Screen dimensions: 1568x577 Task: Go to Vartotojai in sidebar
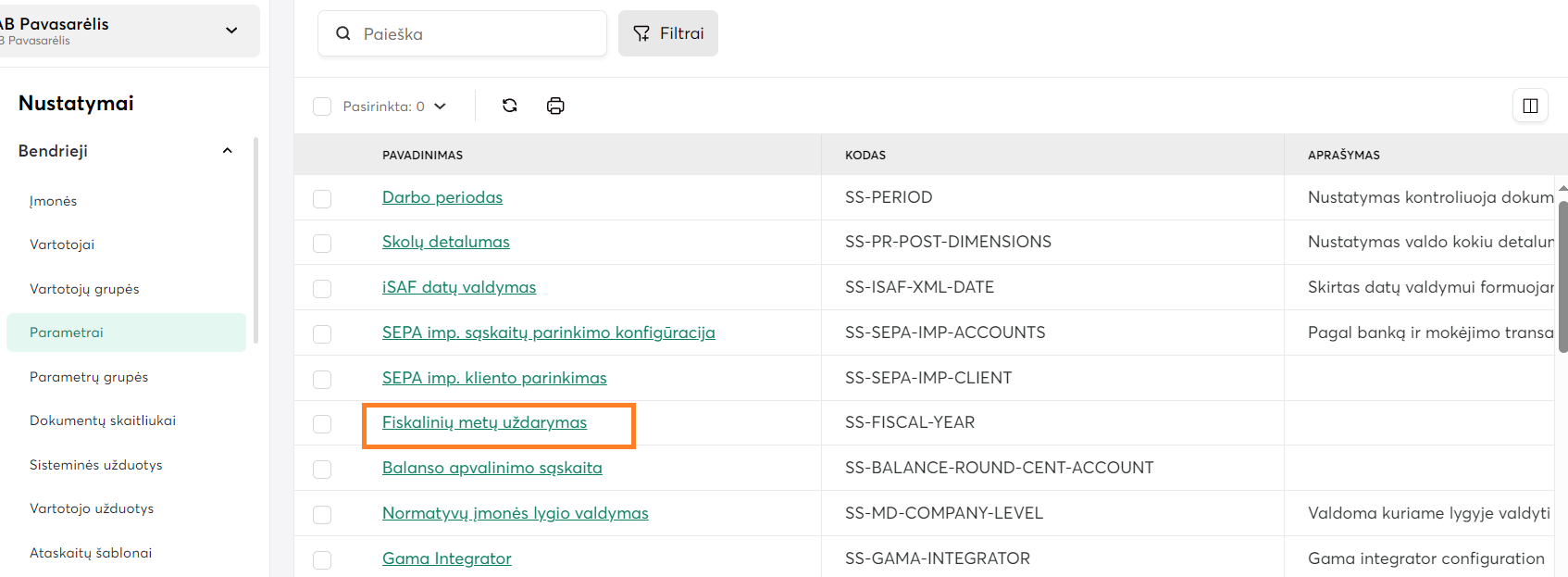(62, 245)
